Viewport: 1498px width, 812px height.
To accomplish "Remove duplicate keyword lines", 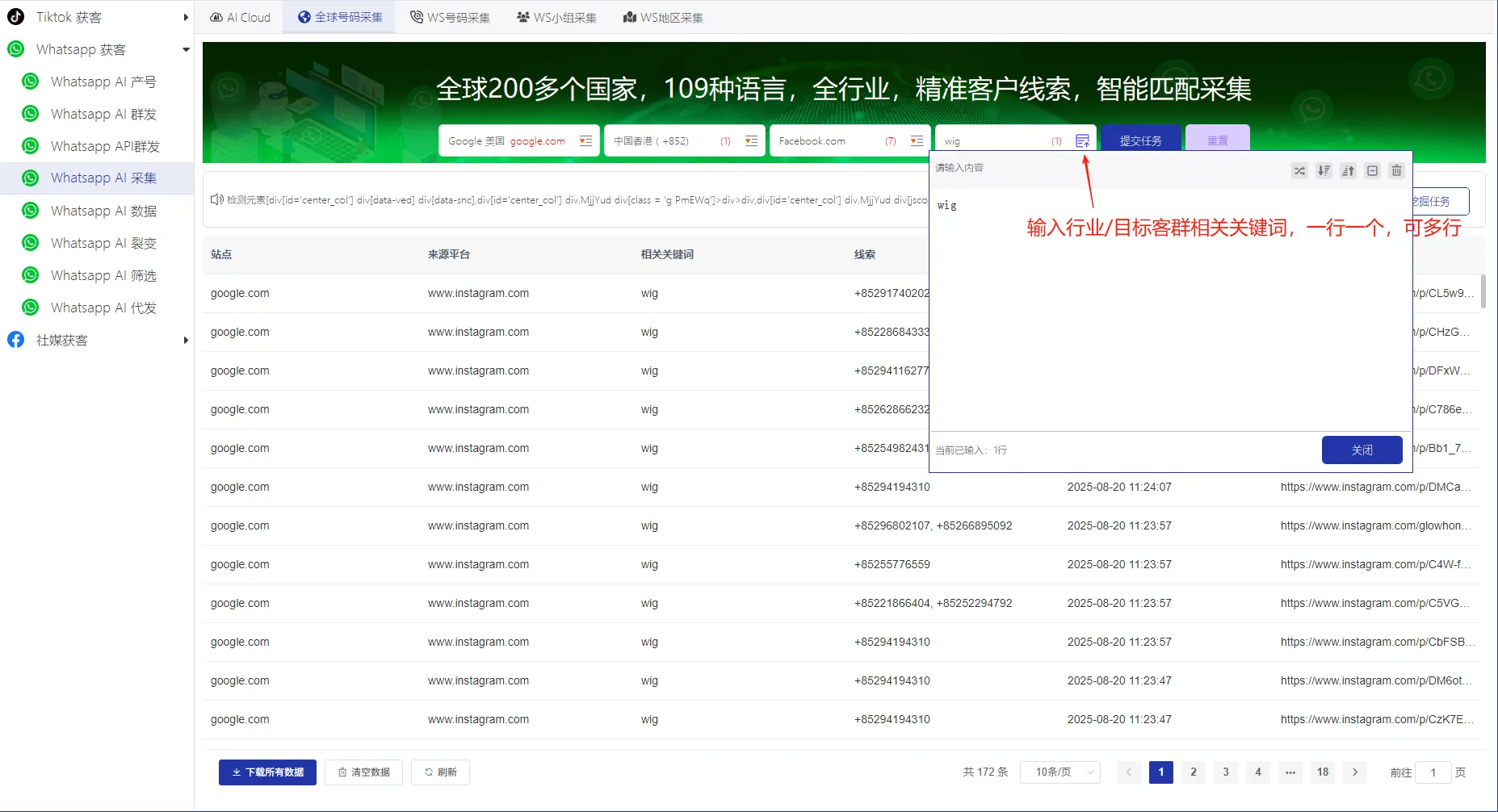I will pos(1372,170).
